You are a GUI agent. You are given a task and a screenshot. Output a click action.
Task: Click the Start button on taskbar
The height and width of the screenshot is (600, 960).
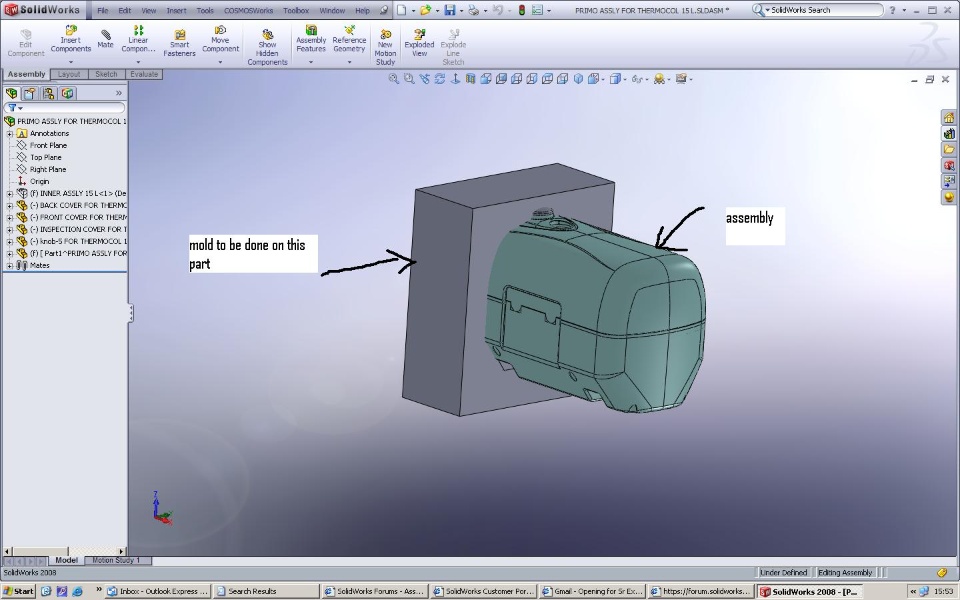(18, 591)
